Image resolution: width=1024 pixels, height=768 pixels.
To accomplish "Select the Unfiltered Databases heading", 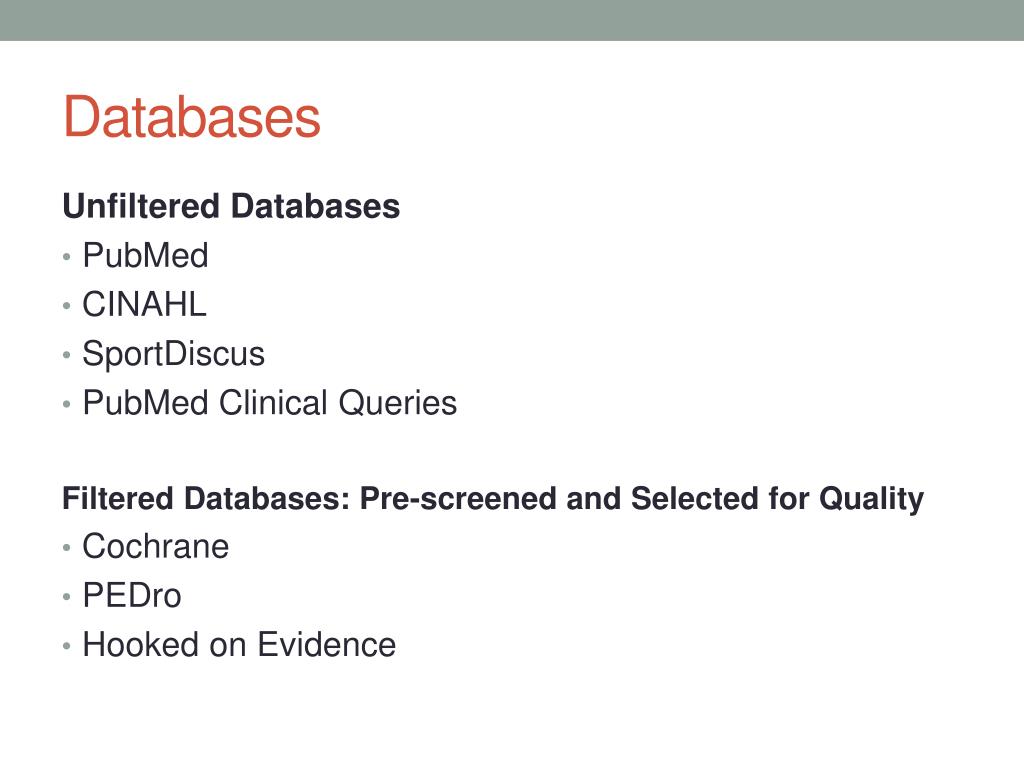I will (x=231, y=206).
